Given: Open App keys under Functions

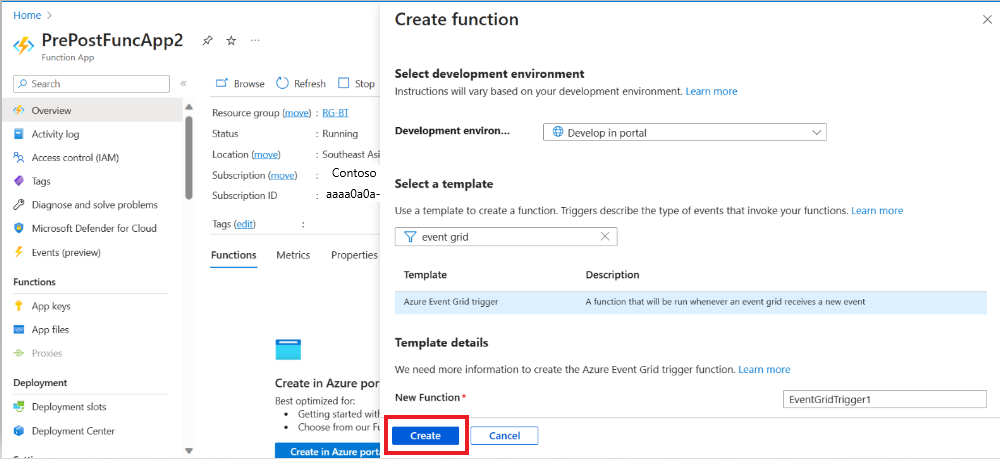Looking at the screenshot, I should [51, 306].
